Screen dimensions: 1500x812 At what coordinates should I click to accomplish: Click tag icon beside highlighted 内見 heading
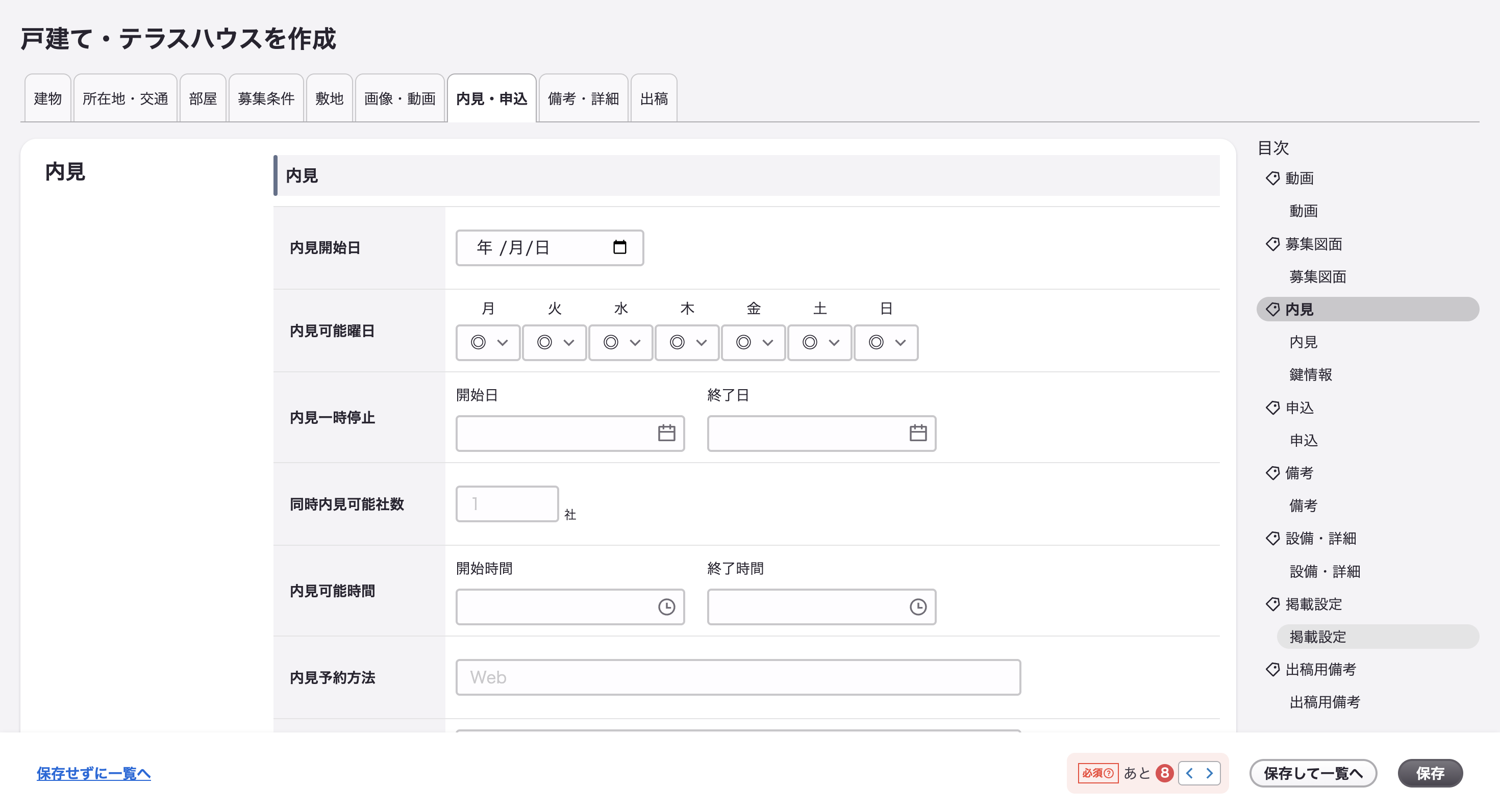pyautogui.click(x=1272, y=309)
